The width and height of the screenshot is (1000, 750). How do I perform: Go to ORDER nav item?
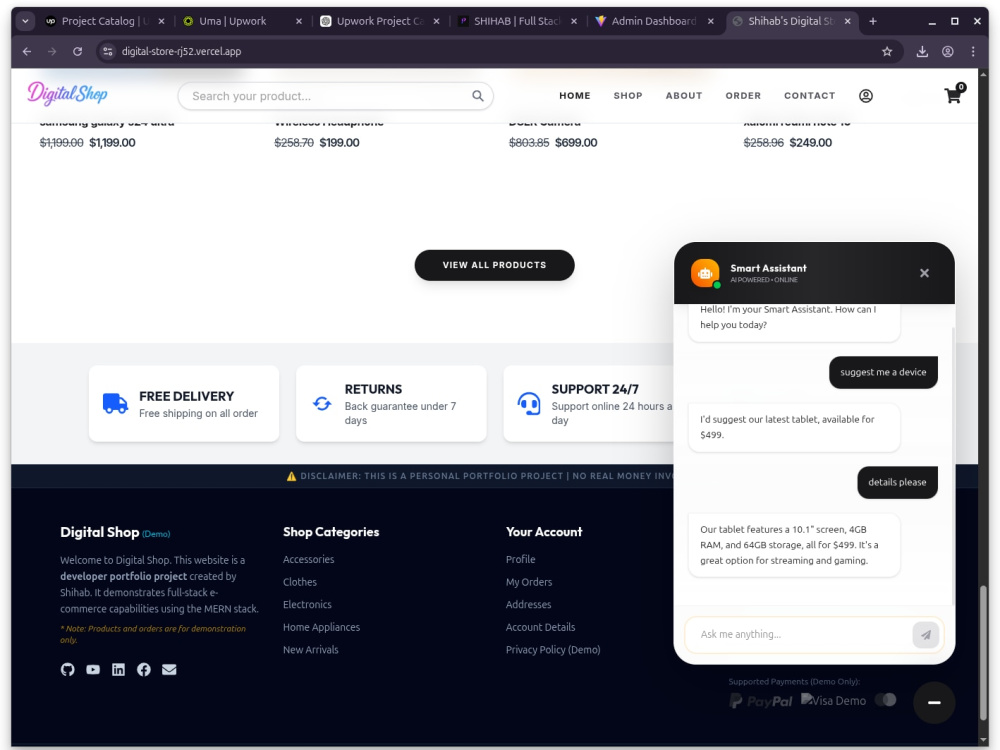743,96
